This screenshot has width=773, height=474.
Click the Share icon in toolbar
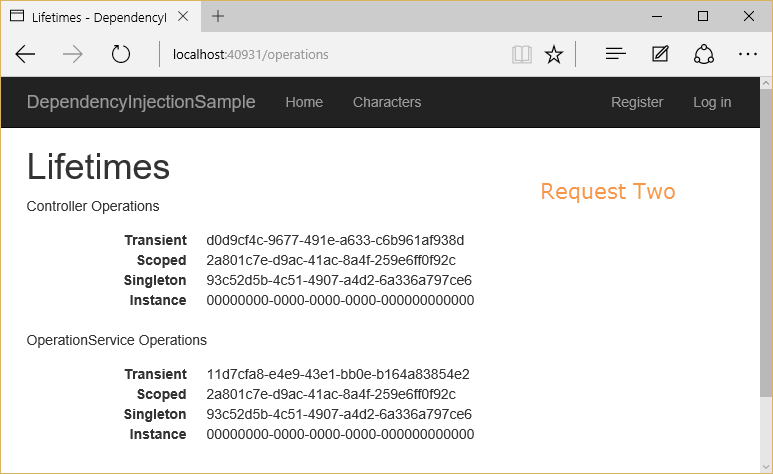click(704, 55)
